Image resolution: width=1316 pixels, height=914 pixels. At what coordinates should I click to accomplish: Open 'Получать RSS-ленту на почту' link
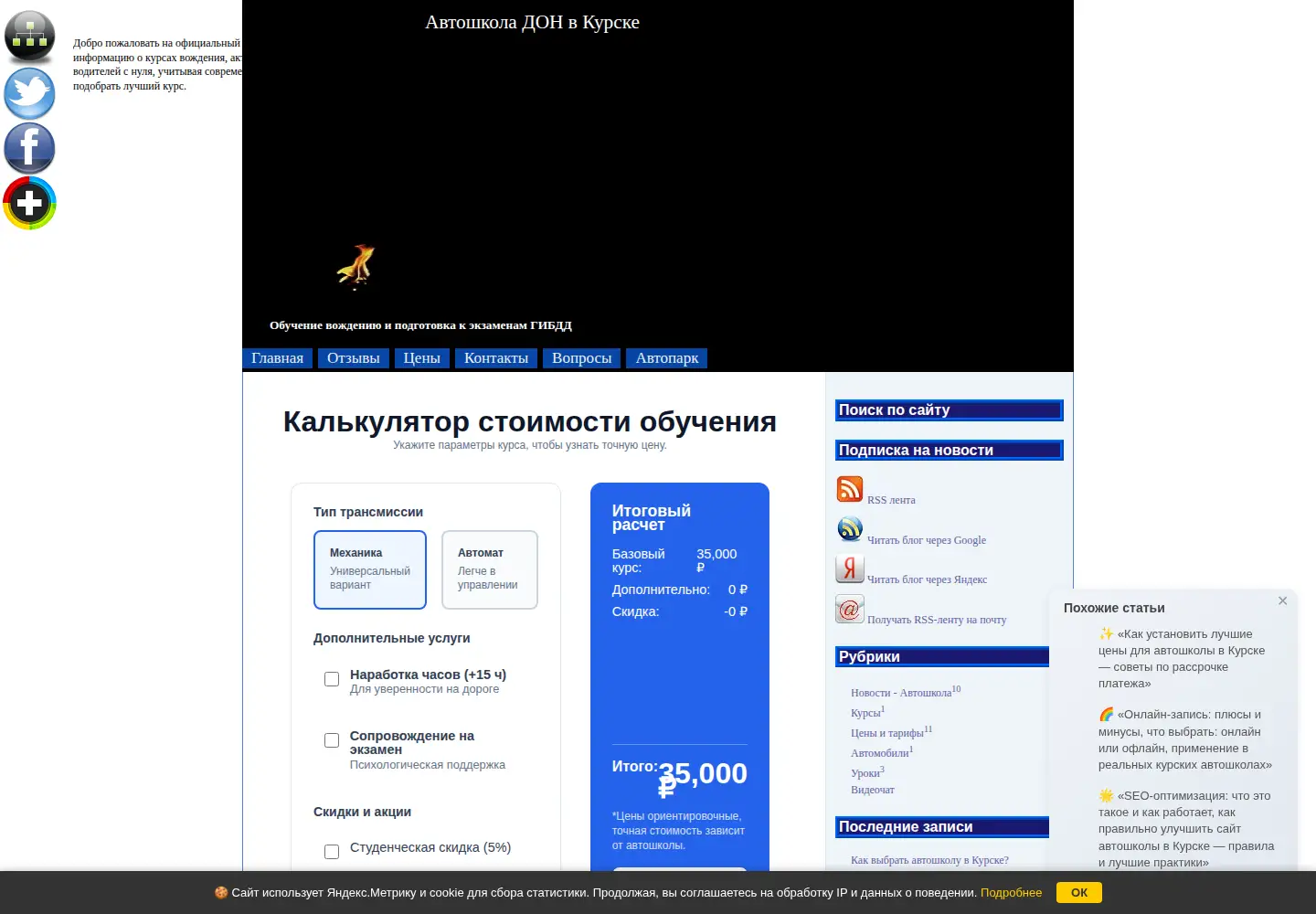point(937,620)
